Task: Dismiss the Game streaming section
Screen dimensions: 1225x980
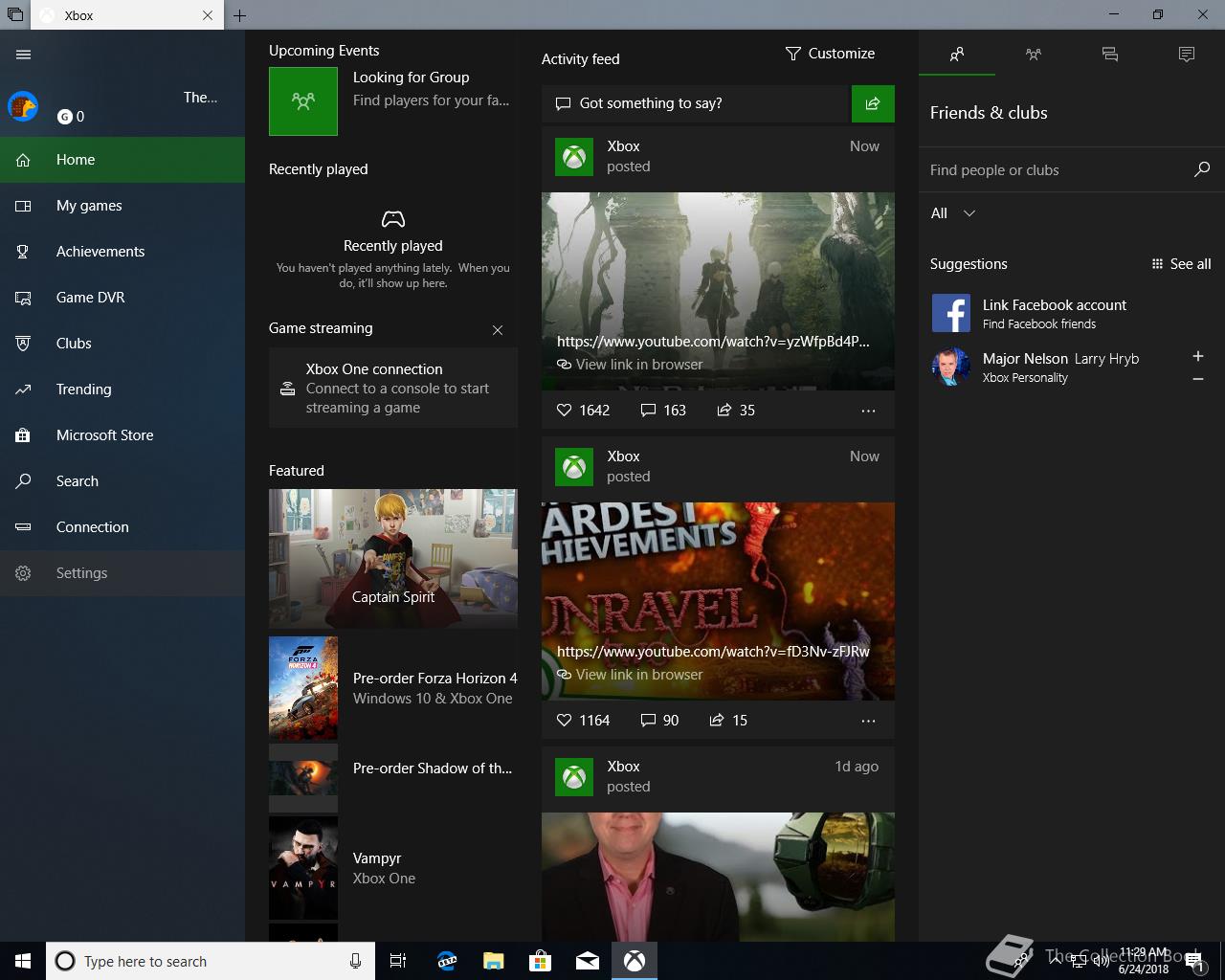Action: 498,330
